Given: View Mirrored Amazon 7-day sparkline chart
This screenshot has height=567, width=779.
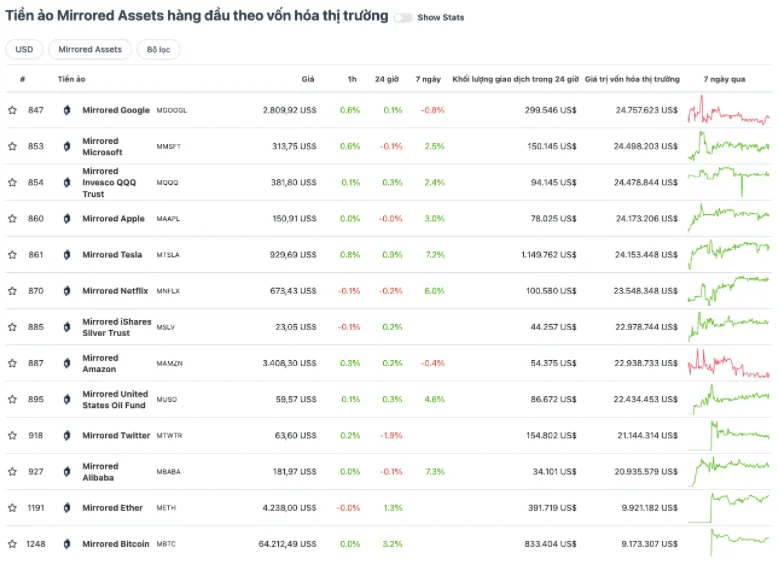Looking at the screenshot, I should [729, 363].
